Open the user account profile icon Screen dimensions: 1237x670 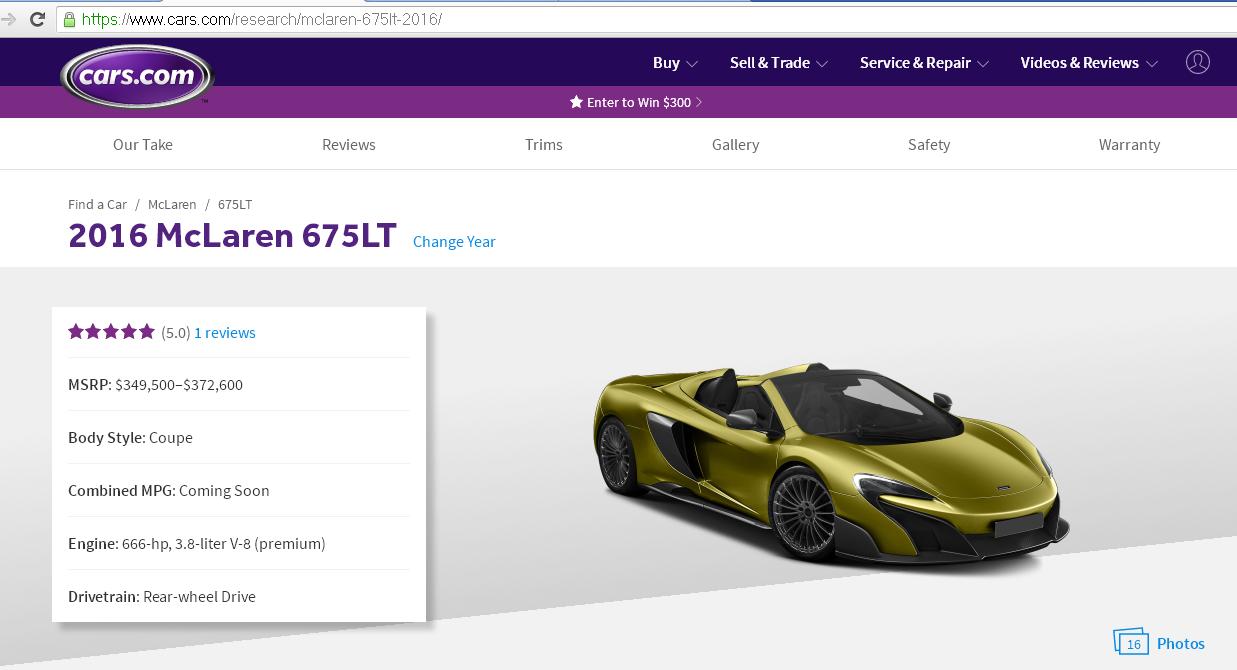[1197, 62]
